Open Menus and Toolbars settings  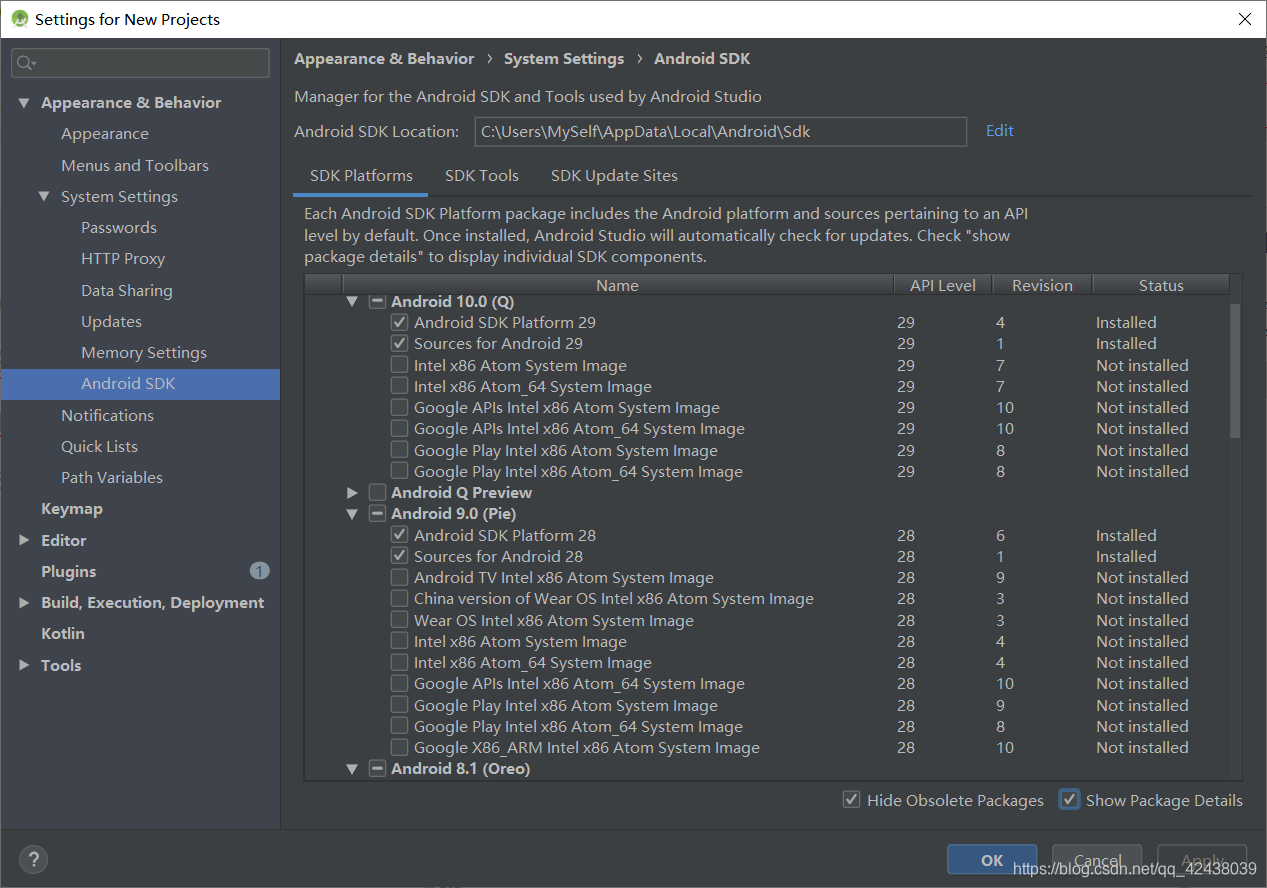[x=135, y=165]
